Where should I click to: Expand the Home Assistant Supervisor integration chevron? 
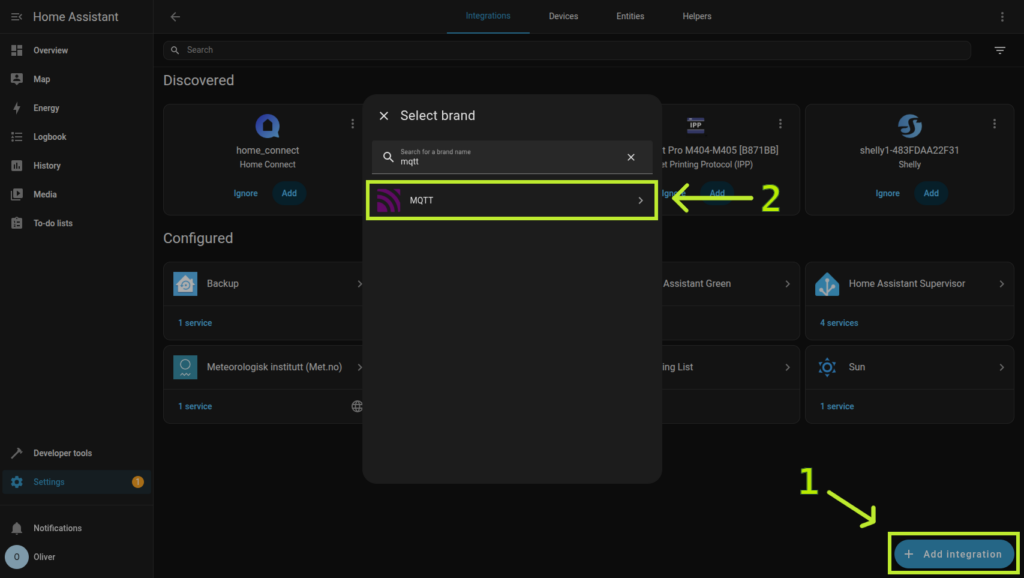click(x=1001, y=284)
